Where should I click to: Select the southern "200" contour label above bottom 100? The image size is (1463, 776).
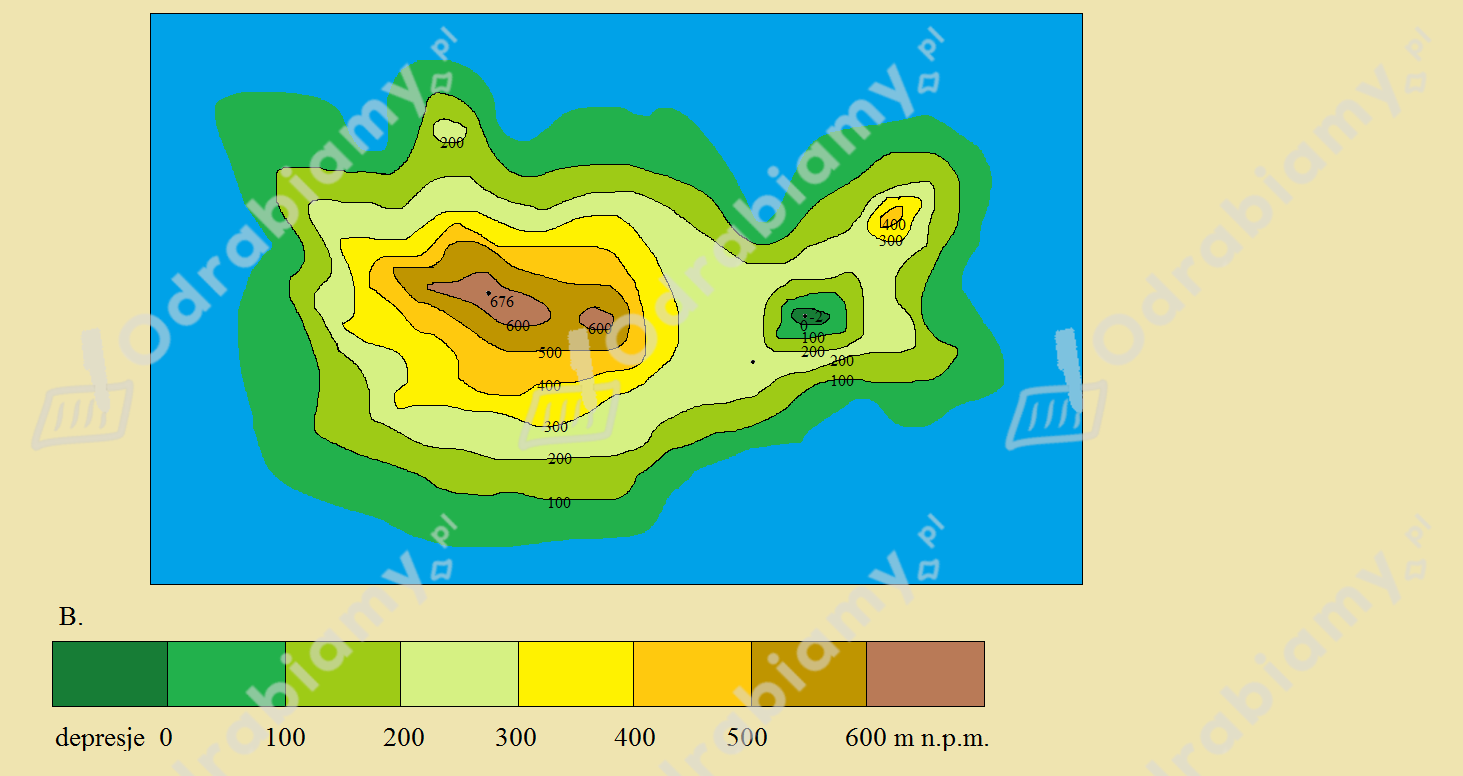[560, 459]
